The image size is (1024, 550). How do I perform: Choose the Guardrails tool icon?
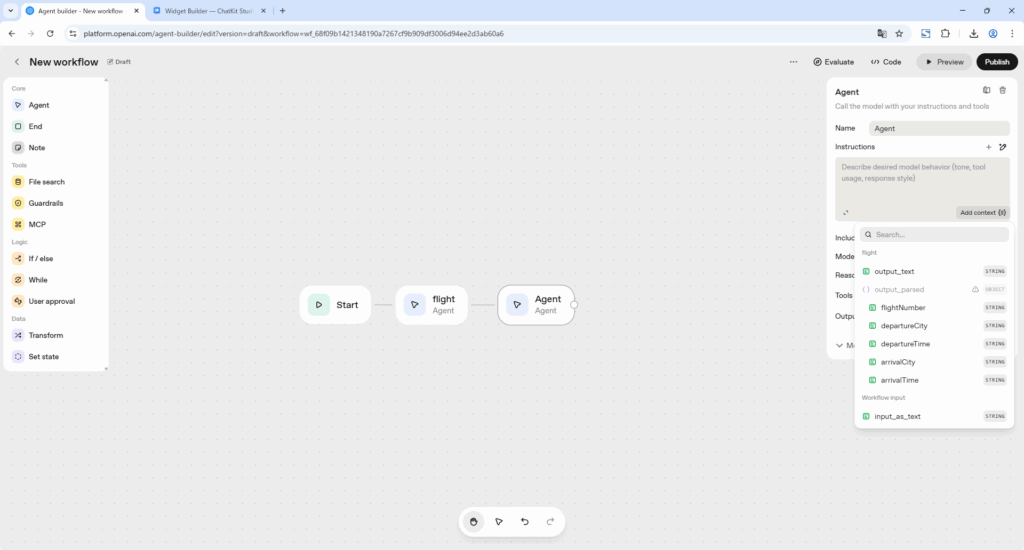[18, 203]
